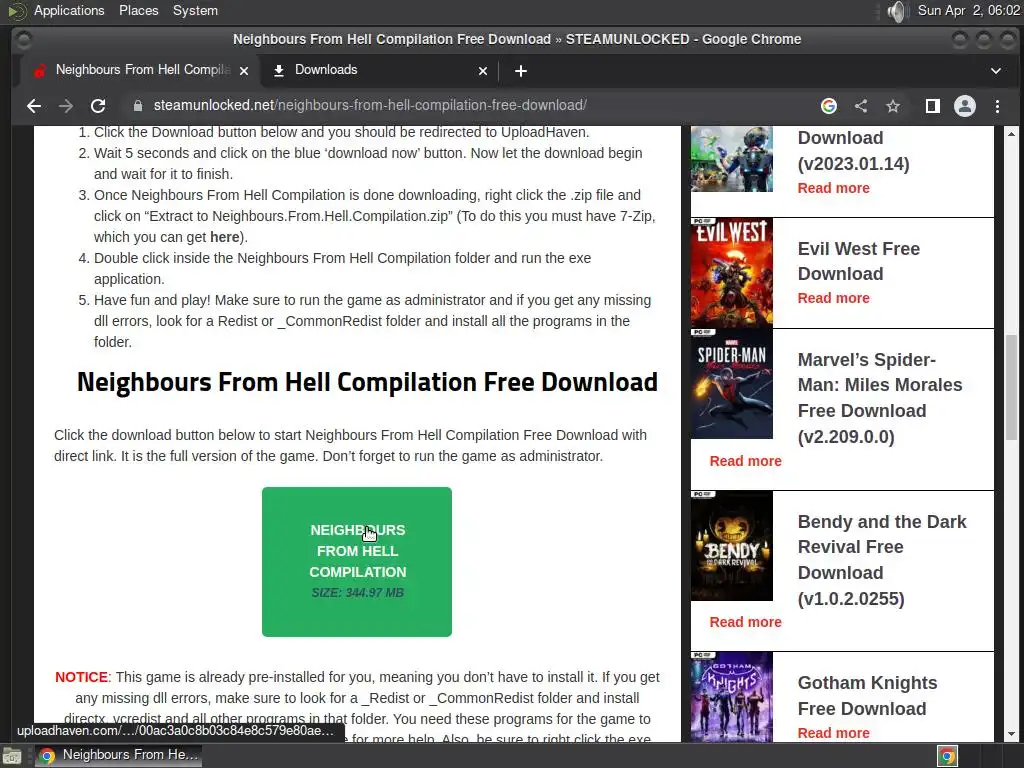This screenshot has width=1024, height=768.
Task: Open Marvel's Spider-Man Miles Morales link
Action: click(880, 398)
